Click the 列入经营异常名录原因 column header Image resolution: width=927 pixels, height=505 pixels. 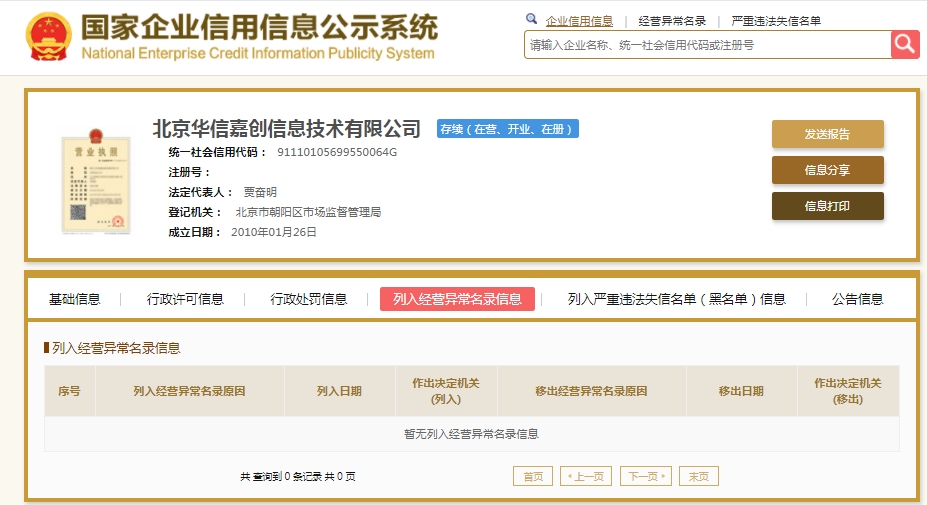pos(189,391)
